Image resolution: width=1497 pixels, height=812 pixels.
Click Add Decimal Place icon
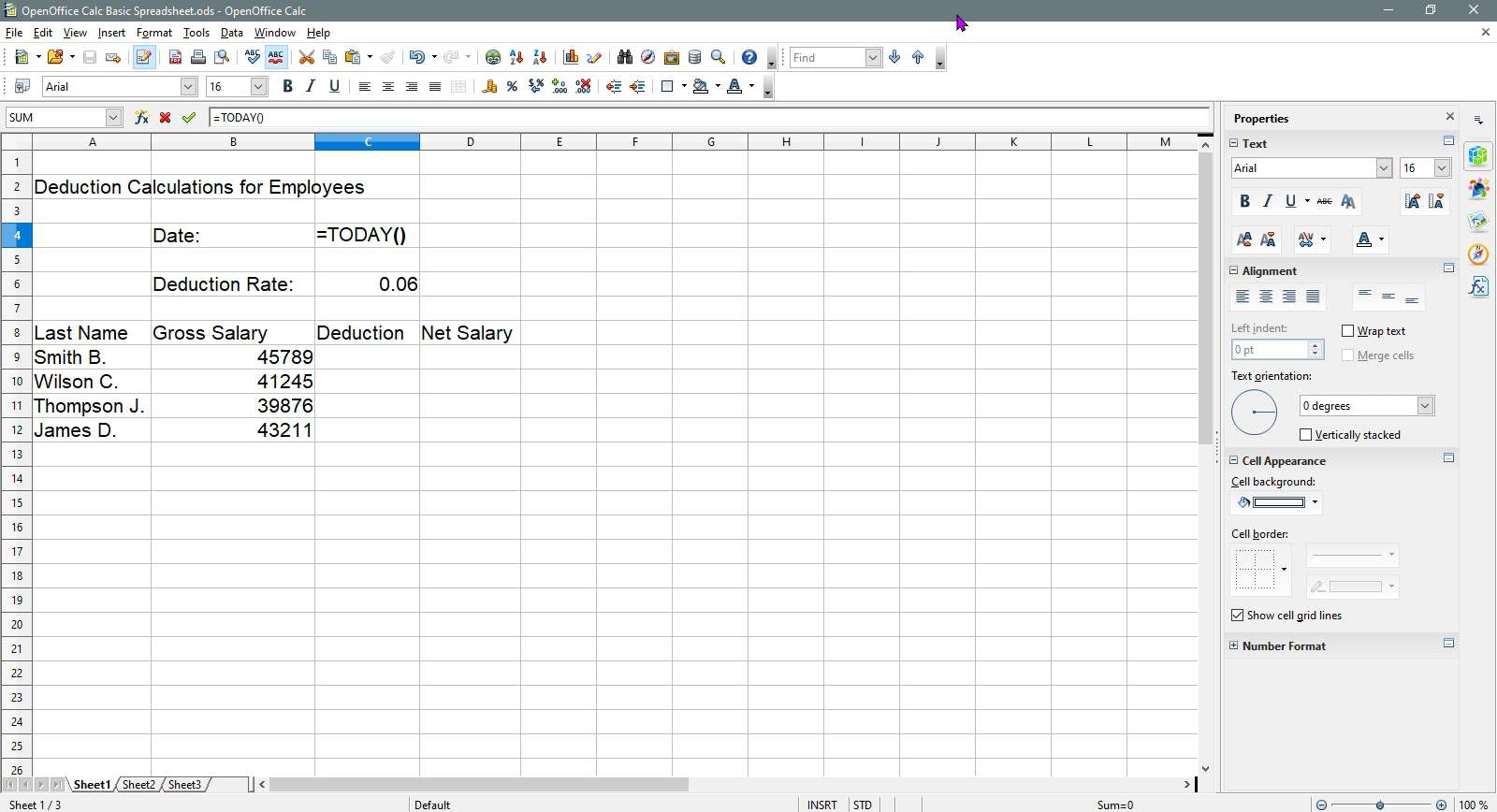coord(560,86)
